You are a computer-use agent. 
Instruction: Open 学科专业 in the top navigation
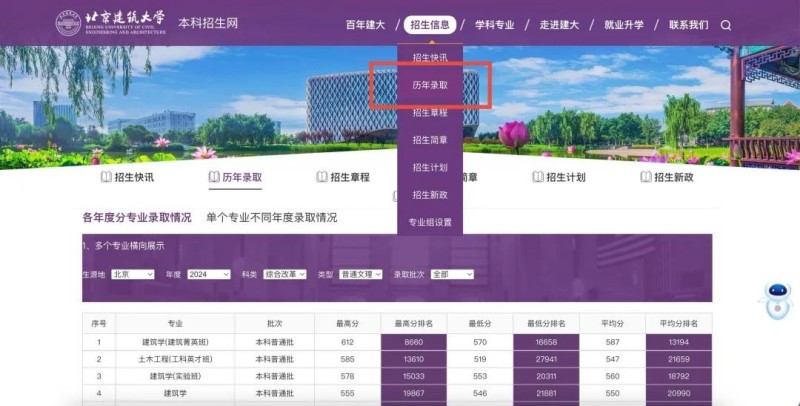coord(493,25)
